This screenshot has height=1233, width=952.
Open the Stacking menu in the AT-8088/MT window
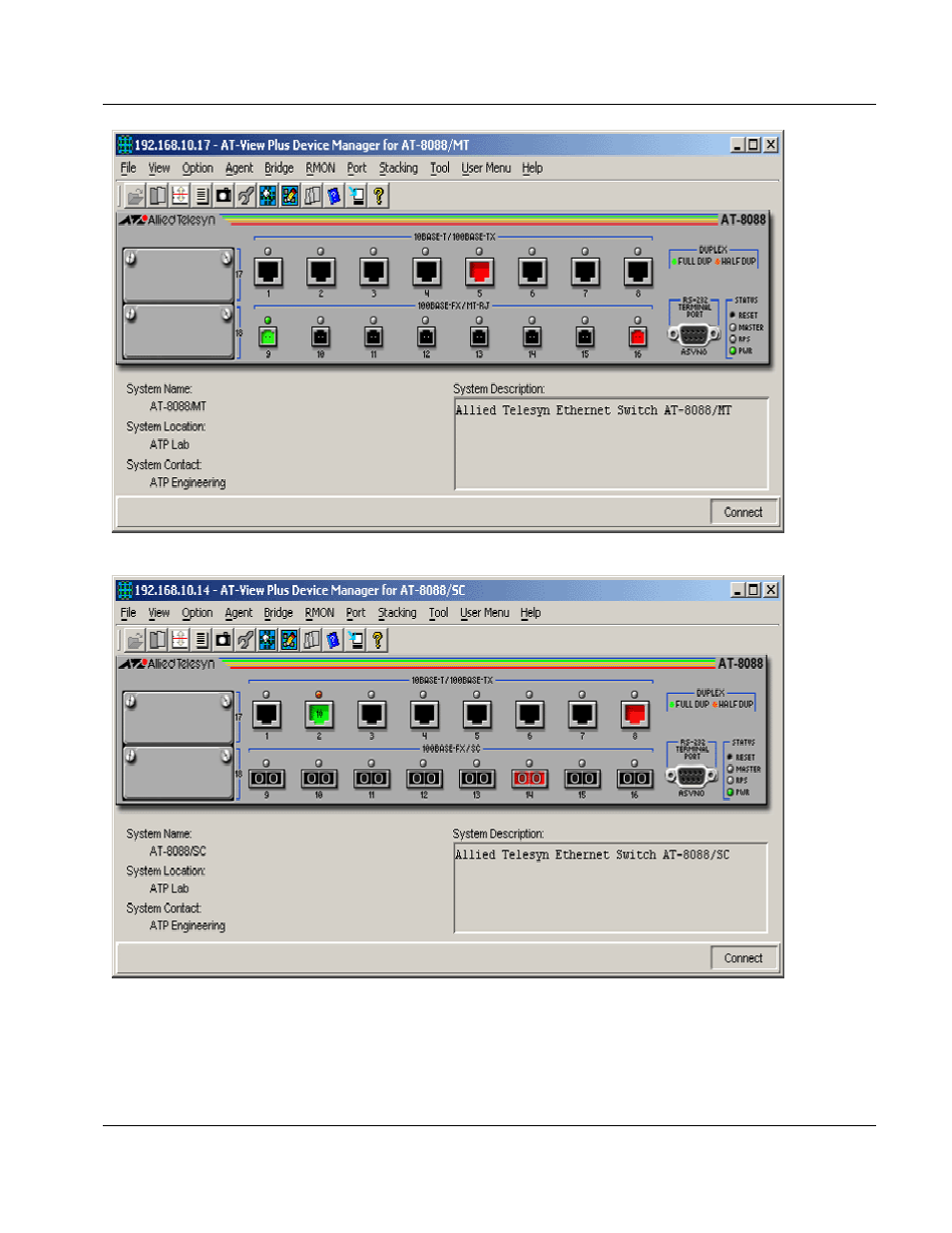398,169
